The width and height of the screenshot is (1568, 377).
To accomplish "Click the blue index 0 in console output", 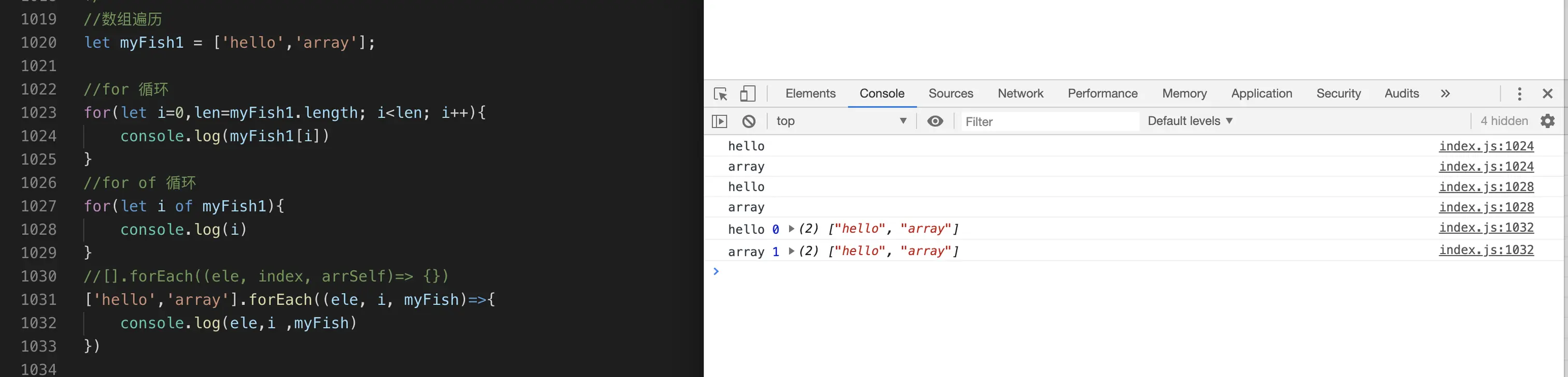I will [x=776, y=230].
